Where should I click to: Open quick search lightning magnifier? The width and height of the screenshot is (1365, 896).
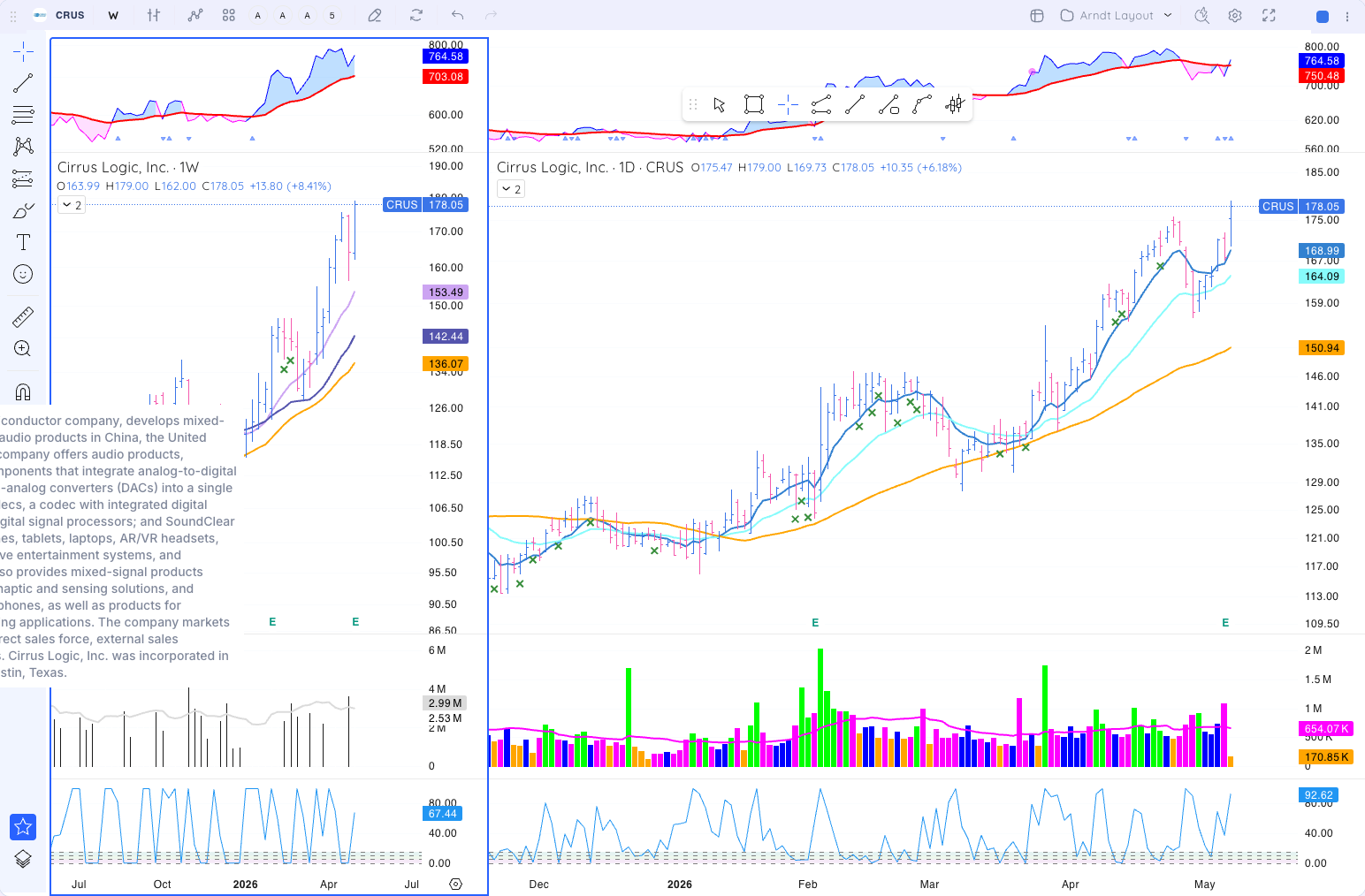1201,15
